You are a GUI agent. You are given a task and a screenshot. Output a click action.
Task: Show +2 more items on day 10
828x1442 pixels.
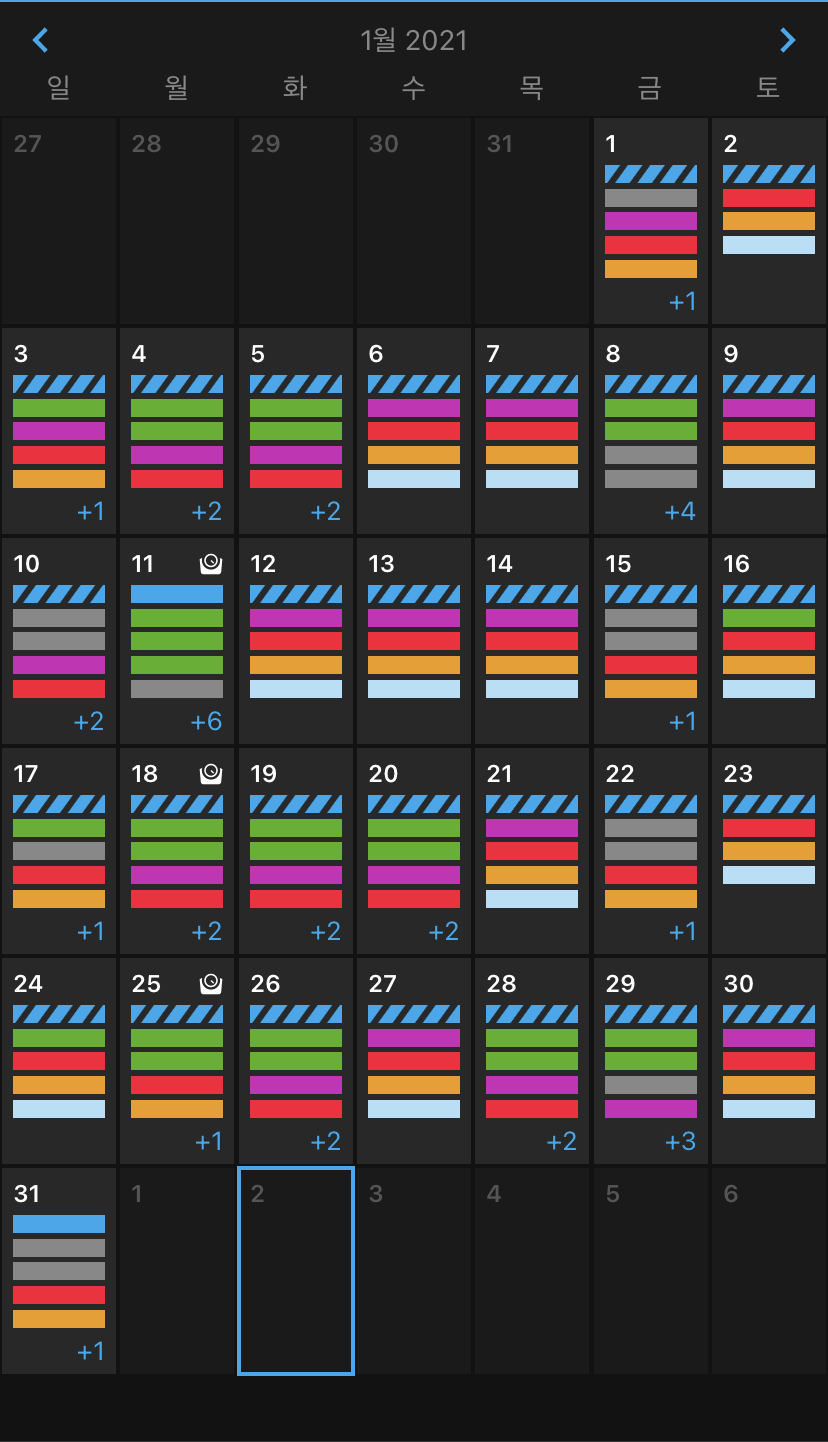point(89,722)
